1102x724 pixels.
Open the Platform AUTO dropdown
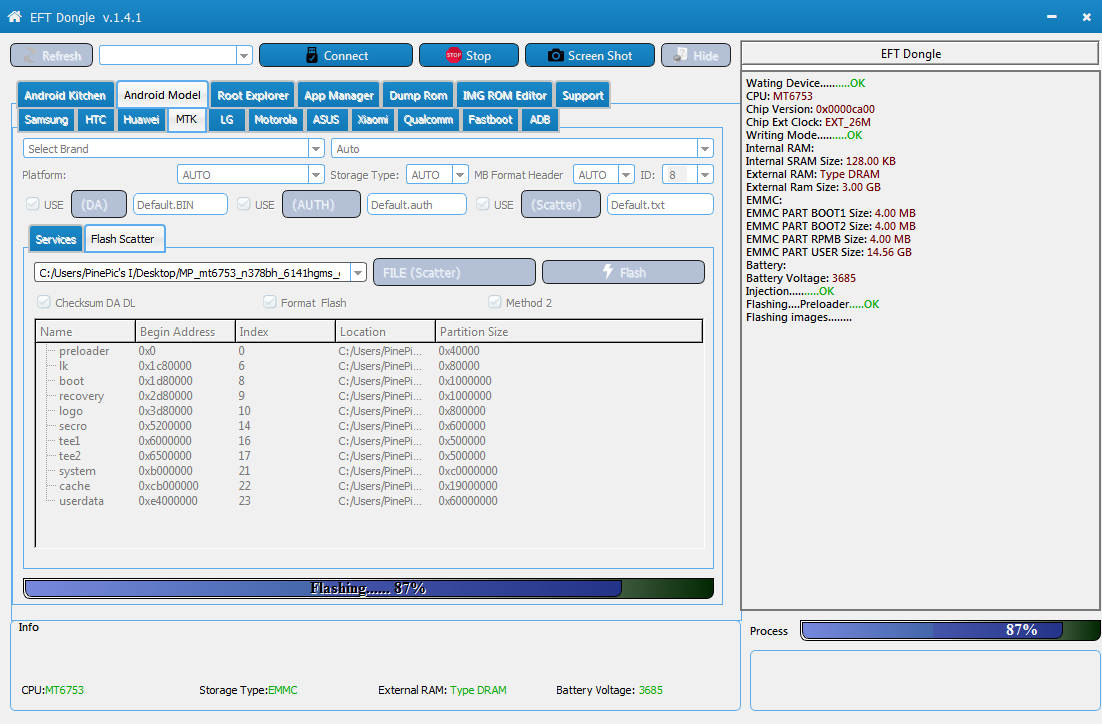316,174
